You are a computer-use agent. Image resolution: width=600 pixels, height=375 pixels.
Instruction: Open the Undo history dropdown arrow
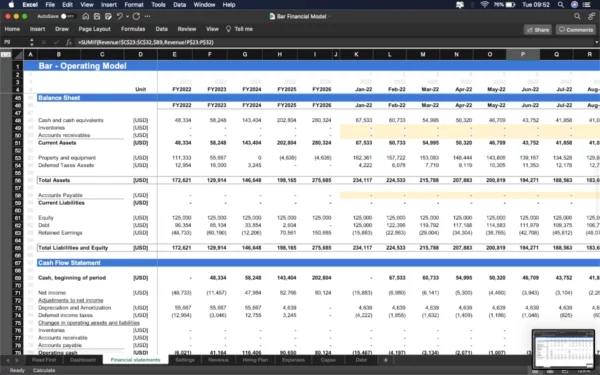tap(127, 16)
